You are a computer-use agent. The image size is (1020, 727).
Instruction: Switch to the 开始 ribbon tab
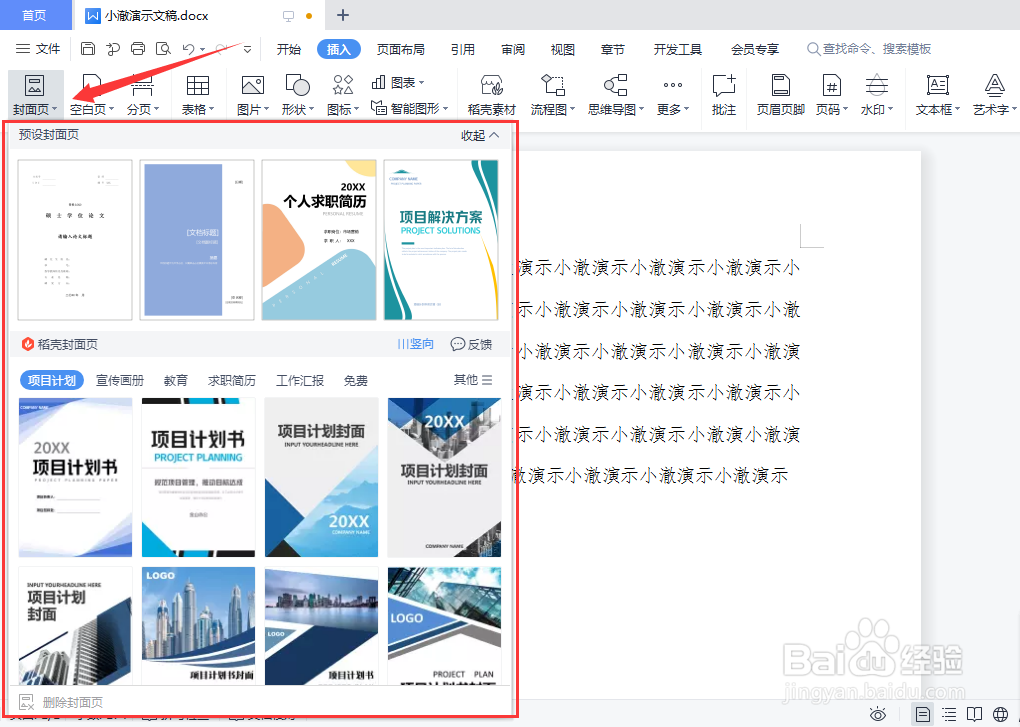tap(289, 49)
